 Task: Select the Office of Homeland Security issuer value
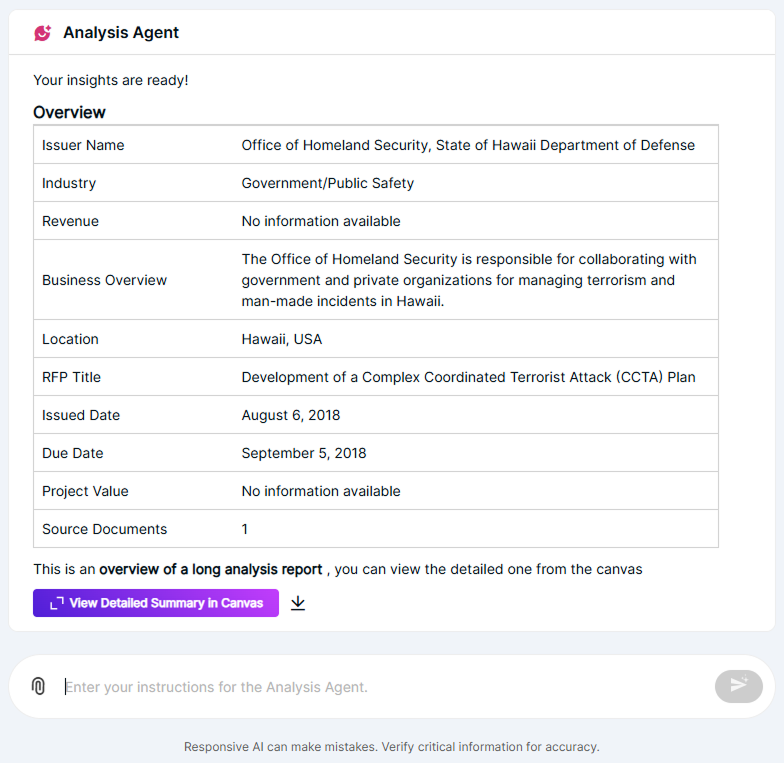(x=468, y=145)
